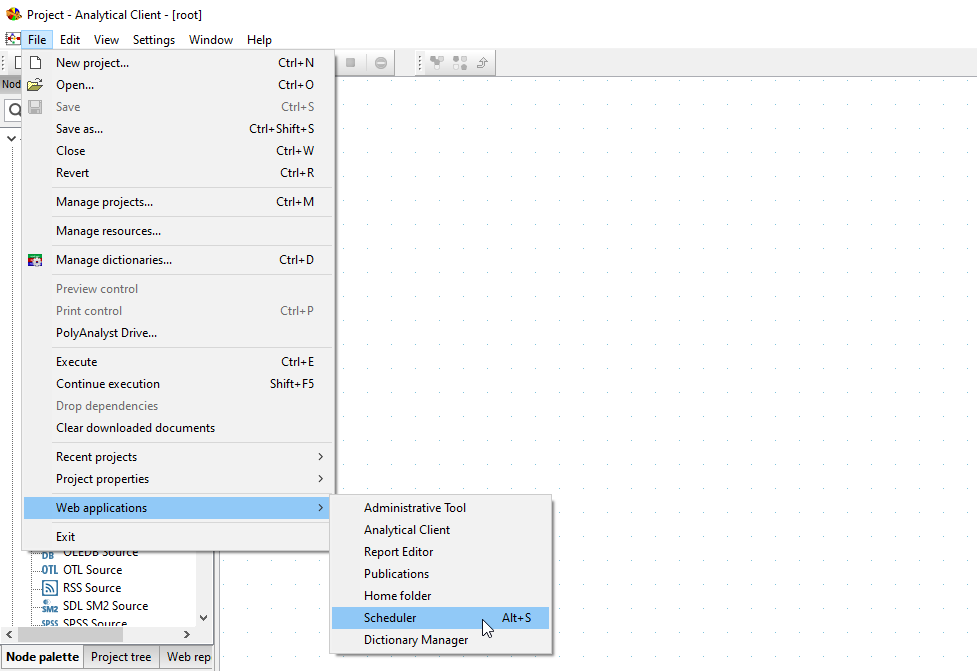The height and width of the screenshot is (671, 977).
Task: Select the SDL SM2 Source node icon
Action: (x=50, y=606)
